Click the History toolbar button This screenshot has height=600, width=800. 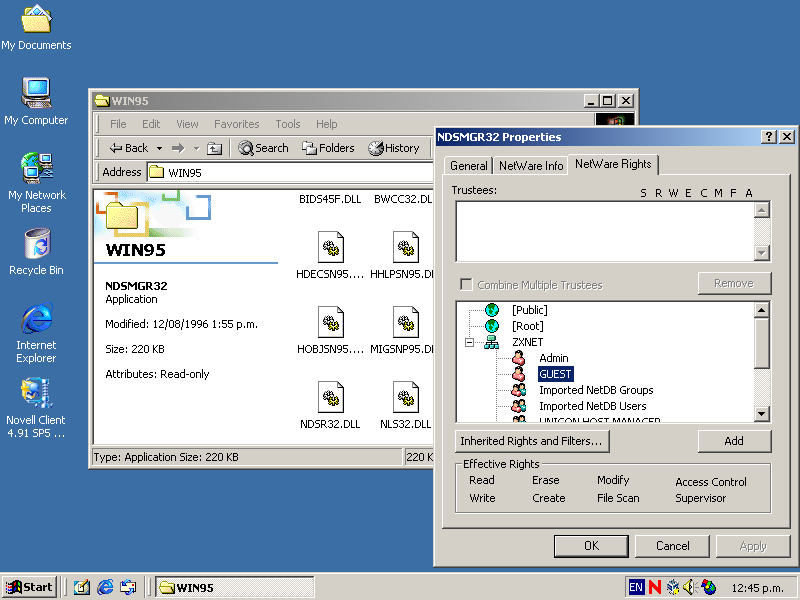394,148
